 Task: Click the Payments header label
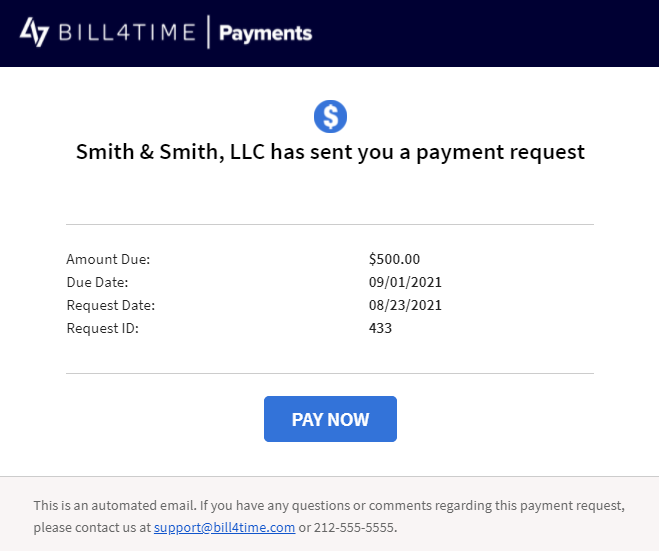point(266,33)
